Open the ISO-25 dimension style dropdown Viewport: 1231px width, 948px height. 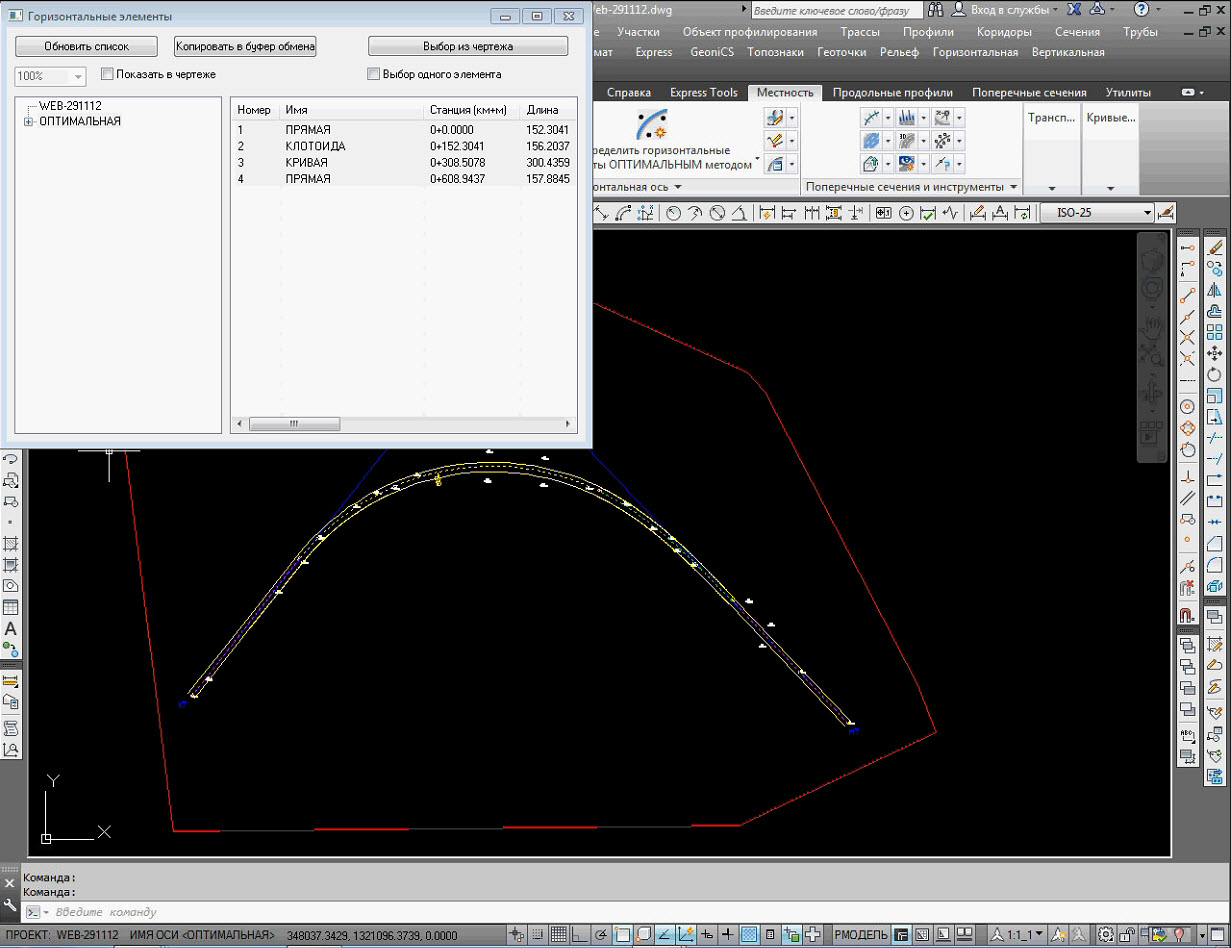pos(1148,213)
